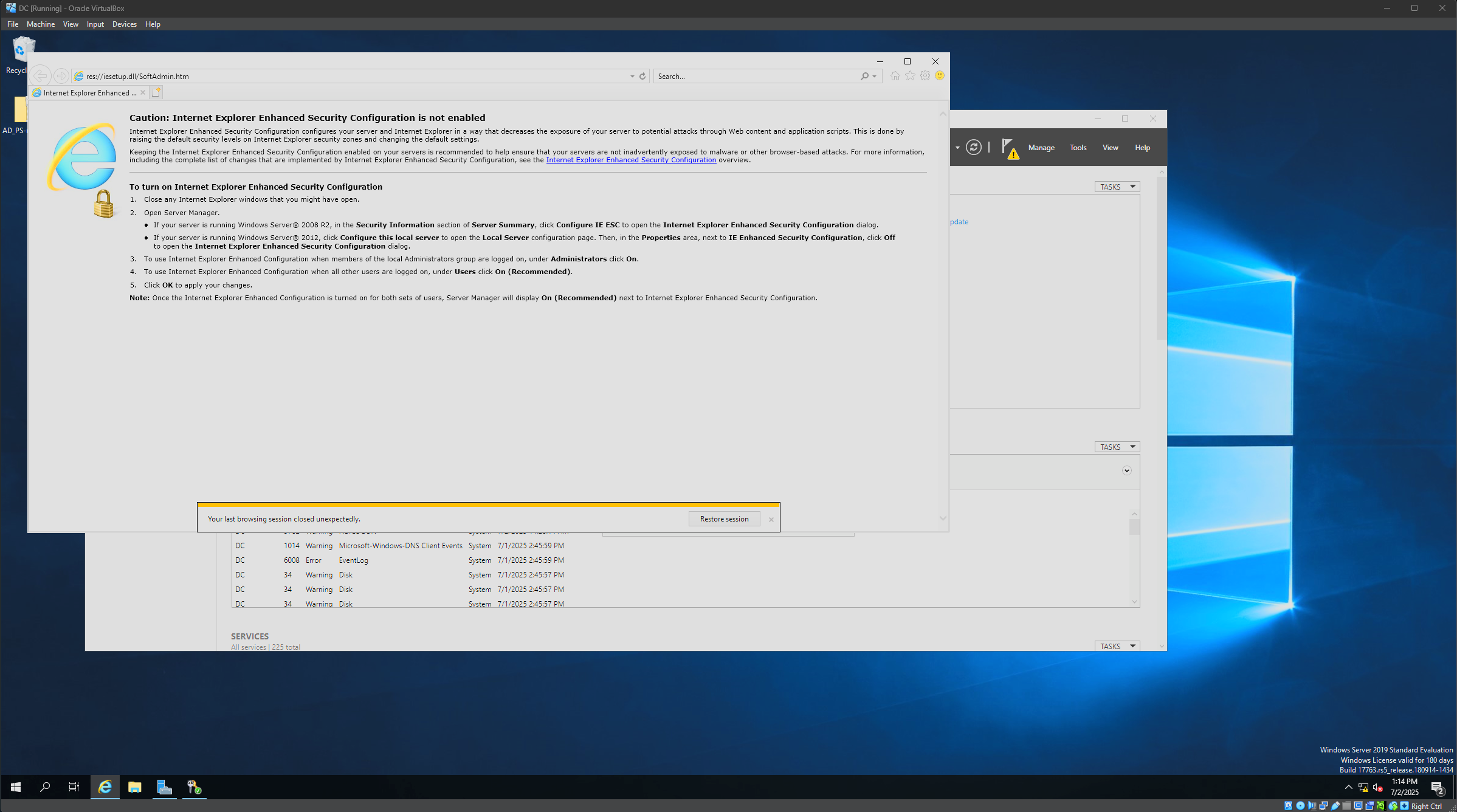Dismiss the restore session notification bar

click(x=771, y=519)
